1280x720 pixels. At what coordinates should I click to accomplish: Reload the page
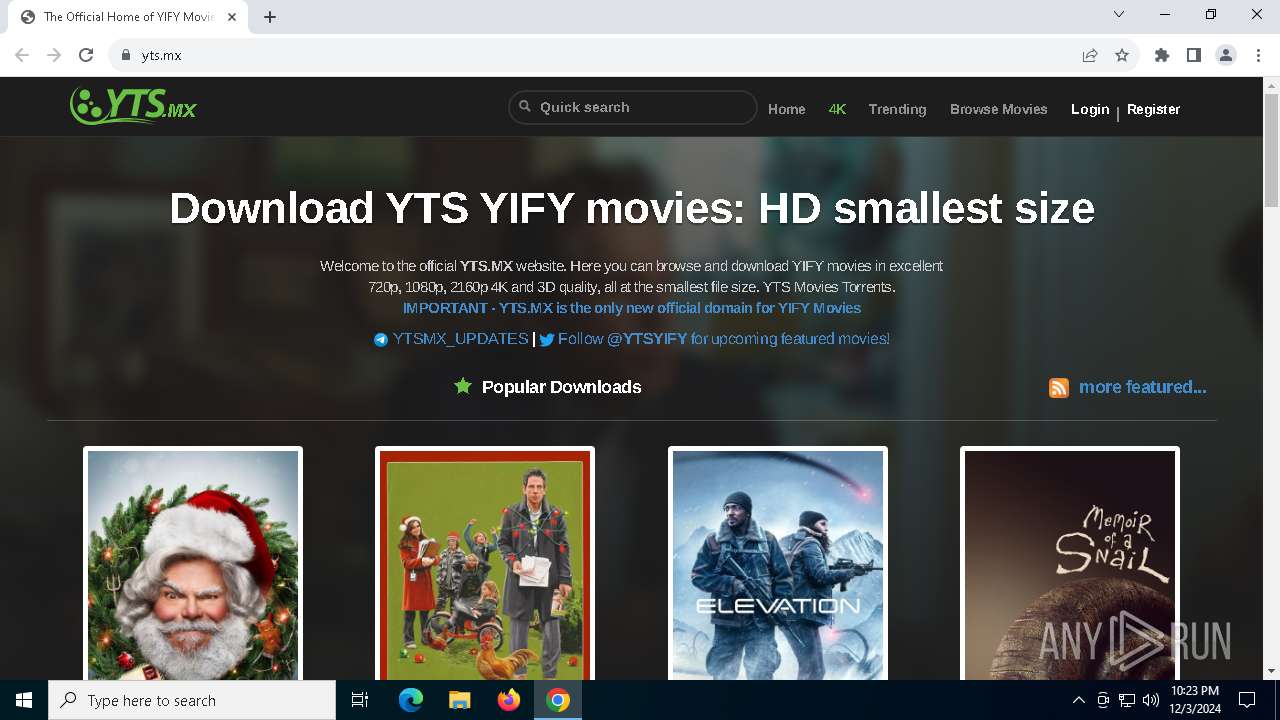[86, 55]
